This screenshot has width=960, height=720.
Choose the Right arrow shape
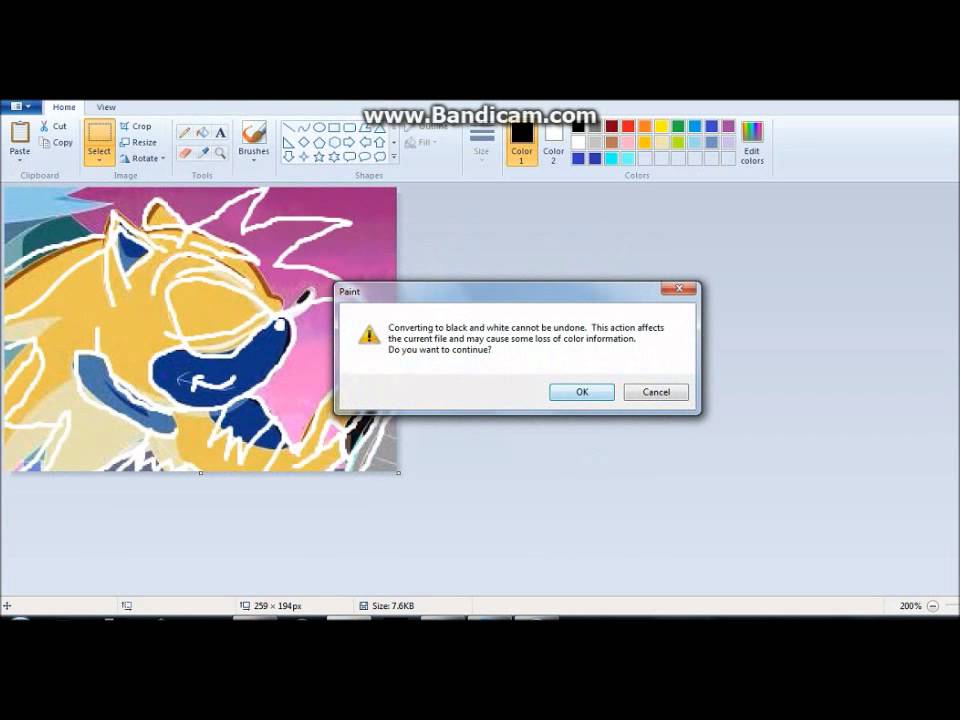click(x=350, y=142)
